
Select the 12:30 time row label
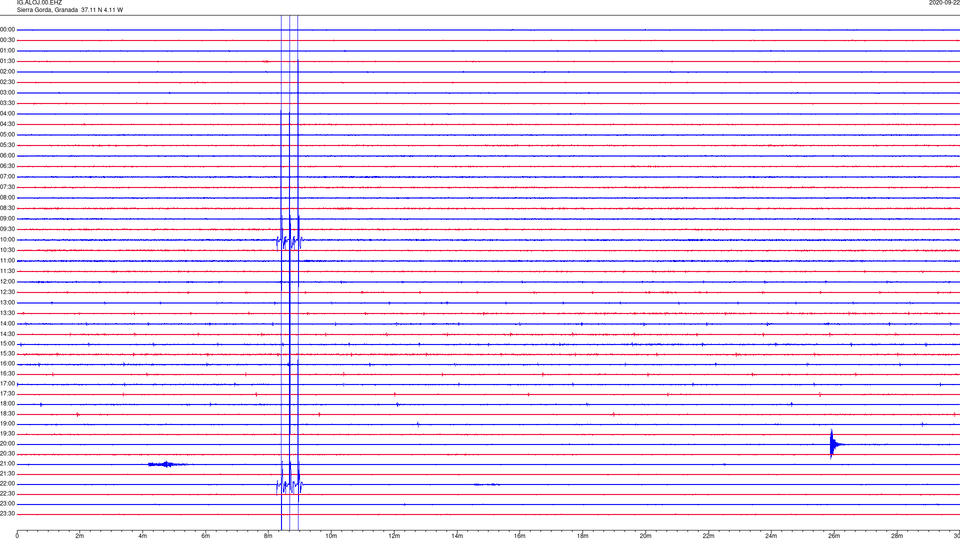pos(7,292)
